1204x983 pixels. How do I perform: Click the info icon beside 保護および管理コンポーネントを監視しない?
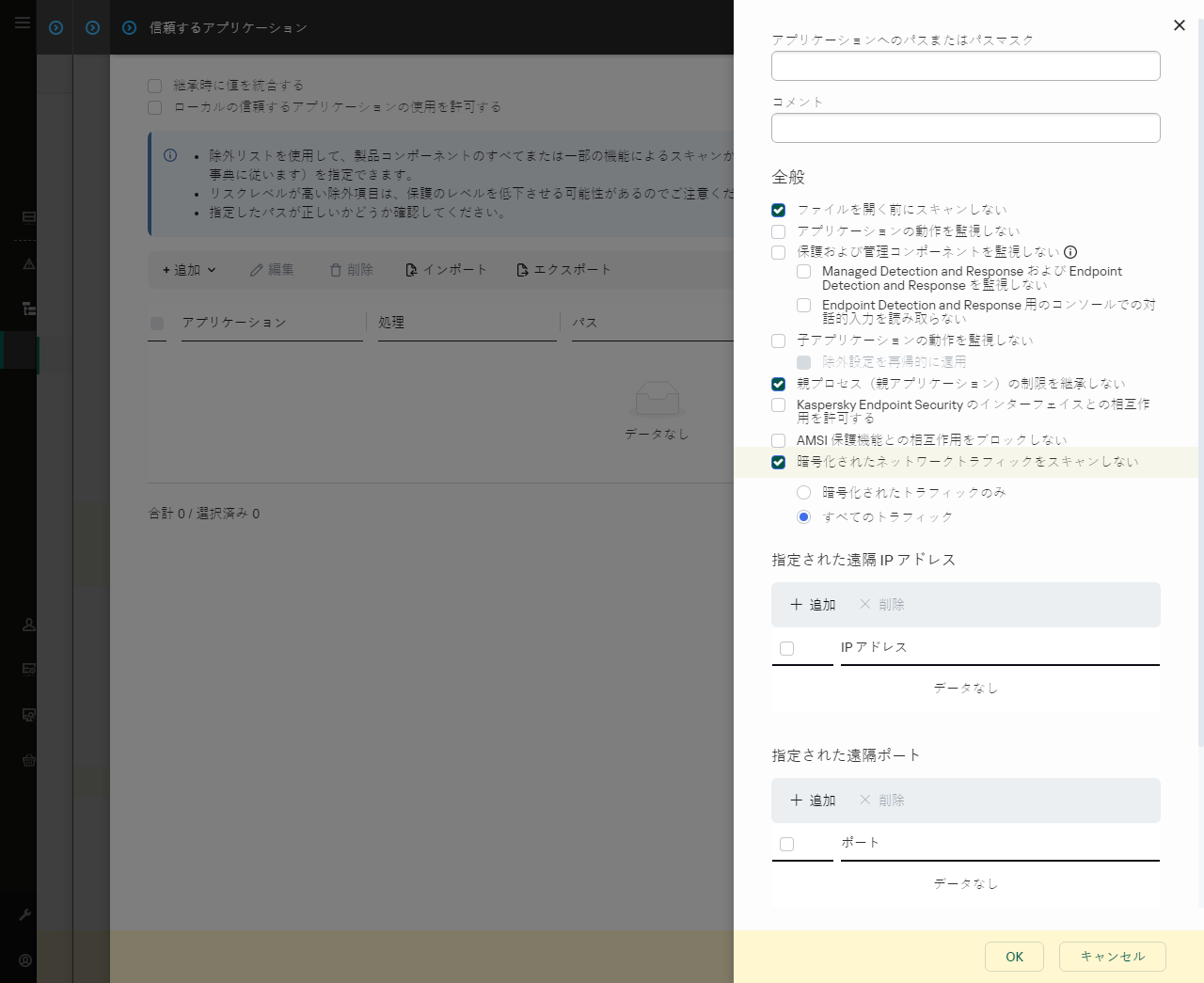click(x=1070, y=251)
